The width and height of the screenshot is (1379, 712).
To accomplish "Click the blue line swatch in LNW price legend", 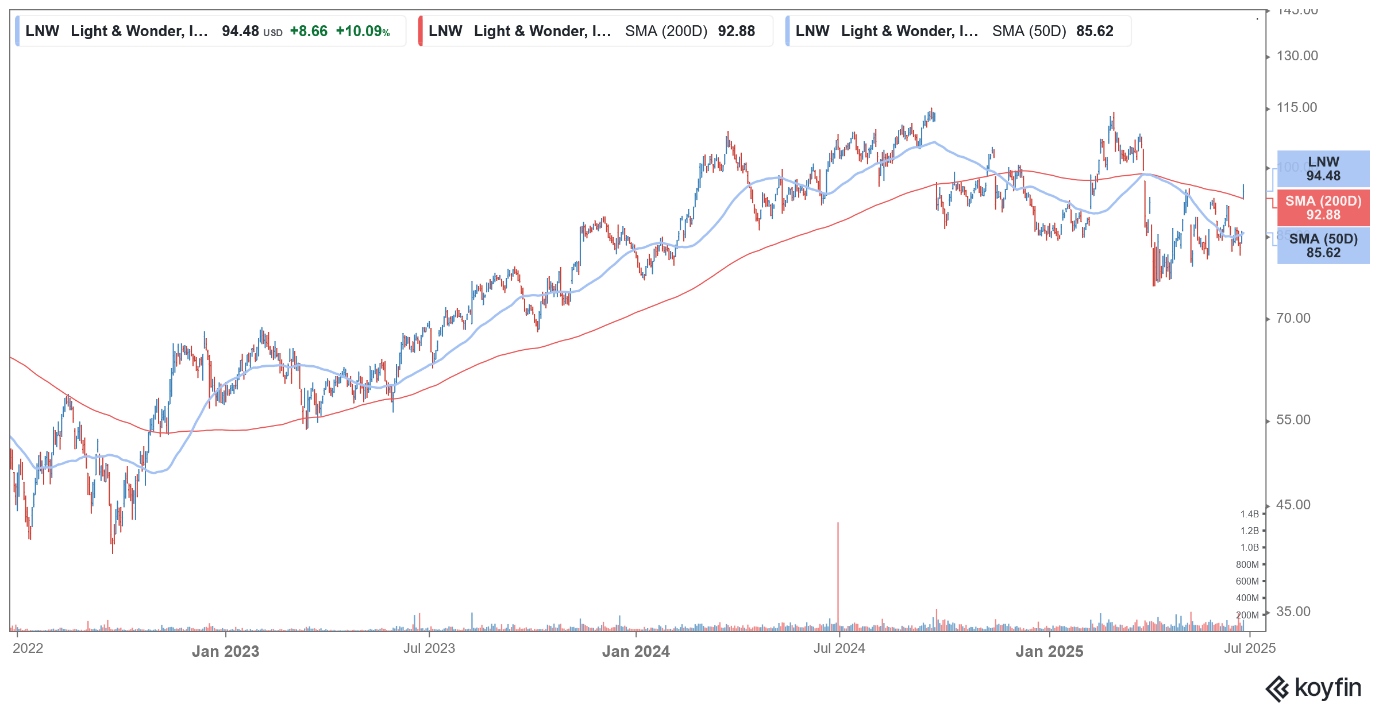I will click(19, 31).
